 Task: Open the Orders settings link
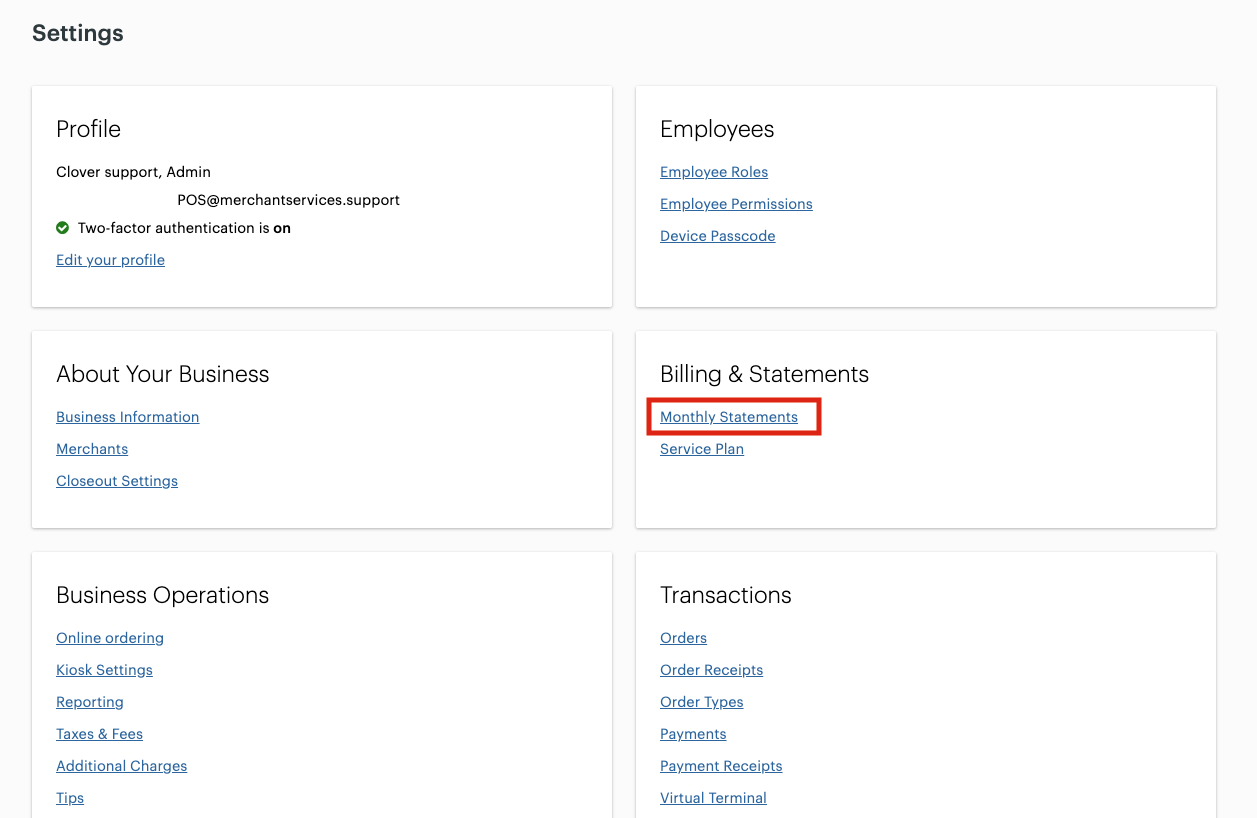(x=683, y=638)
